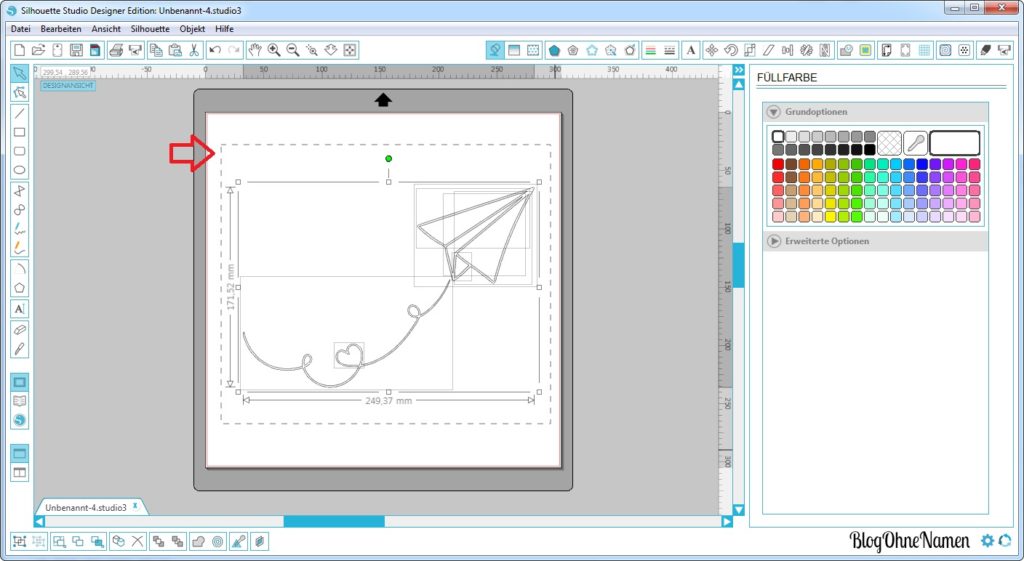
Task: Select the Text tool in left toolbar
Action: click(19, 309)
